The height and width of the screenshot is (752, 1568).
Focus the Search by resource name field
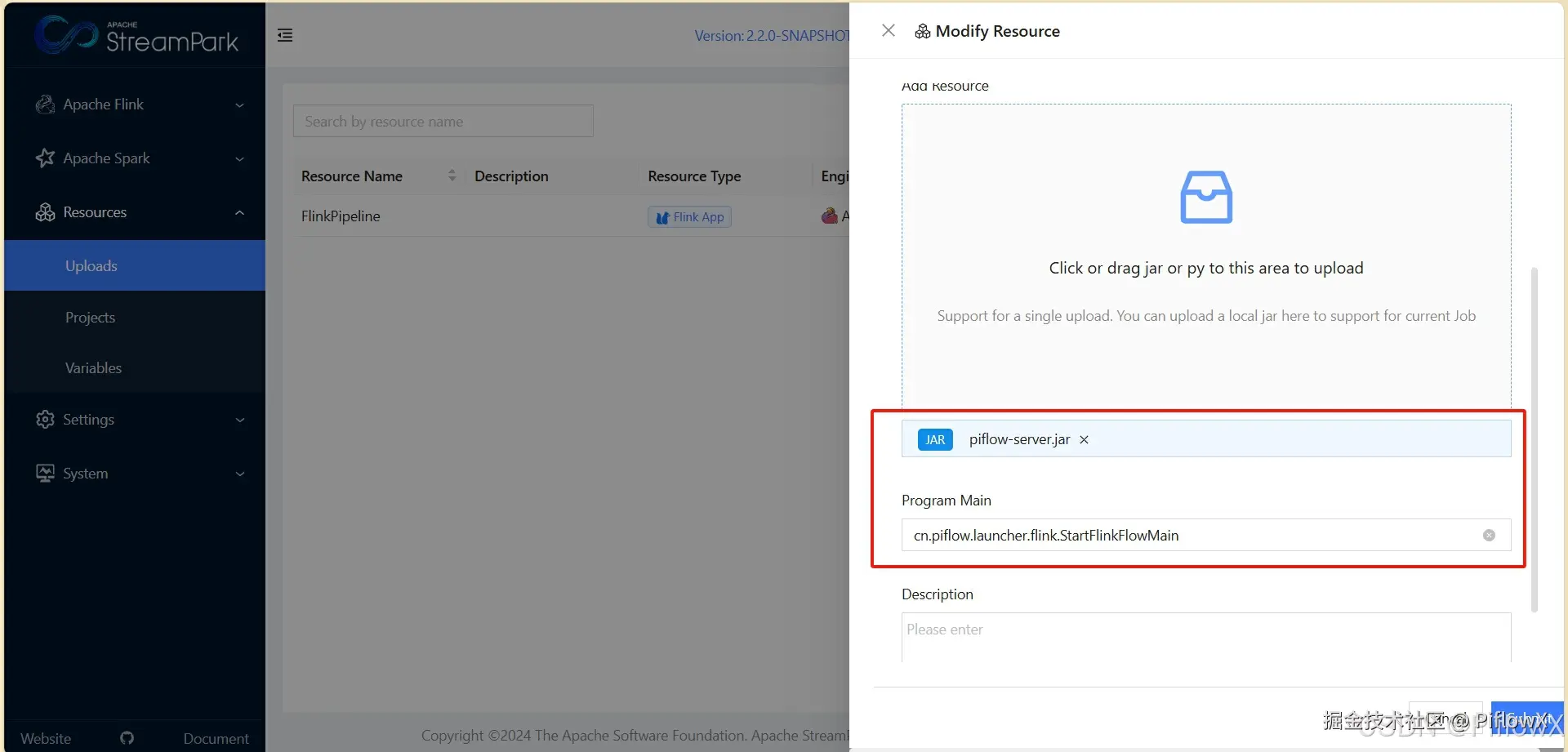tap(443, 121)
